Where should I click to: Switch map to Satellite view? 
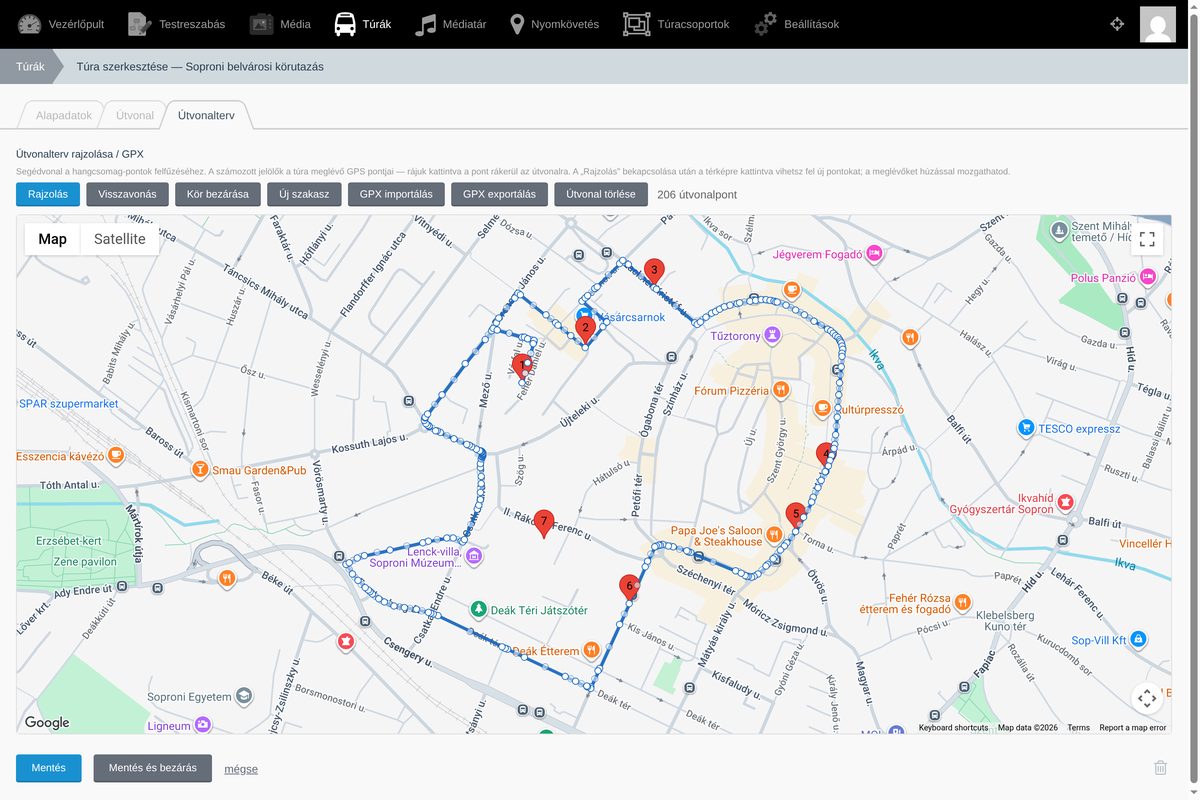click(120, 239)
